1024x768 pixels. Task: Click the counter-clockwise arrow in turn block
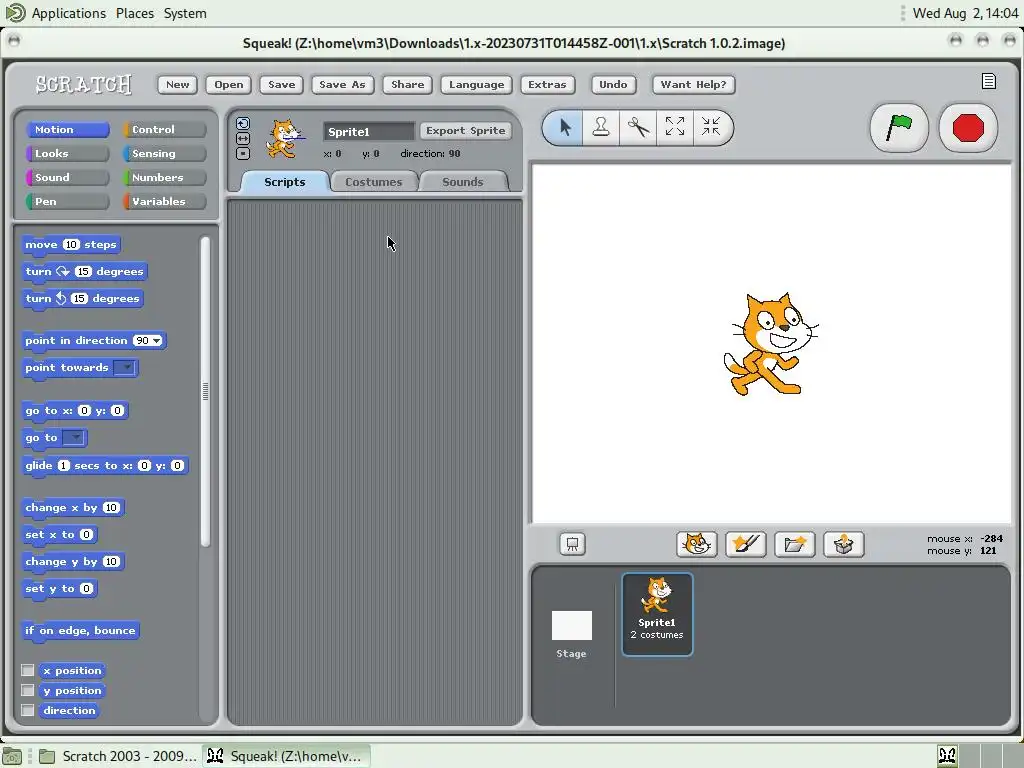point(61,298)
